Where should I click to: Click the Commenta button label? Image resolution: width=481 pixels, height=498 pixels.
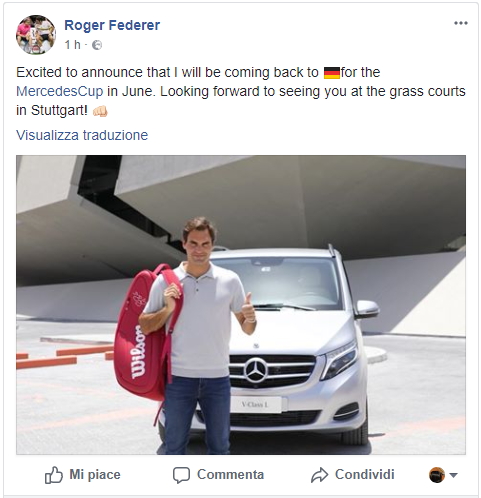pyautogui.click(x=230, y=475)
